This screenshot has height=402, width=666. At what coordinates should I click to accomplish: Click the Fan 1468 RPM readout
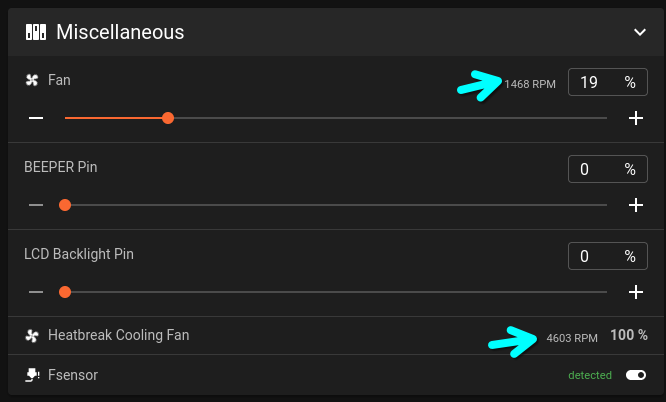coord(530,84)
